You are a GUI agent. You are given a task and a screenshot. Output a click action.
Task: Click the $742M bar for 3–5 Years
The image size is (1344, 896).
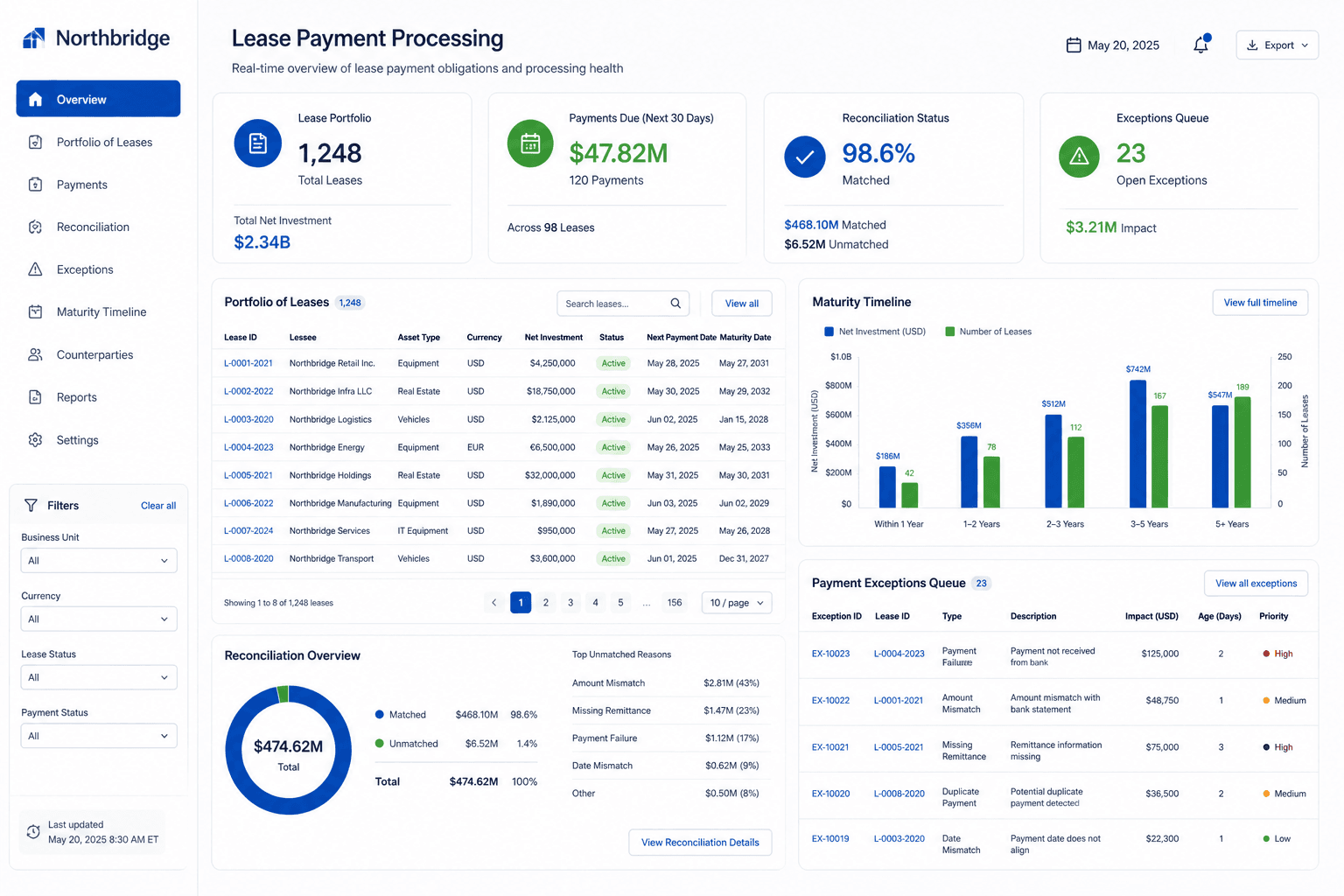click(1137, 444)
